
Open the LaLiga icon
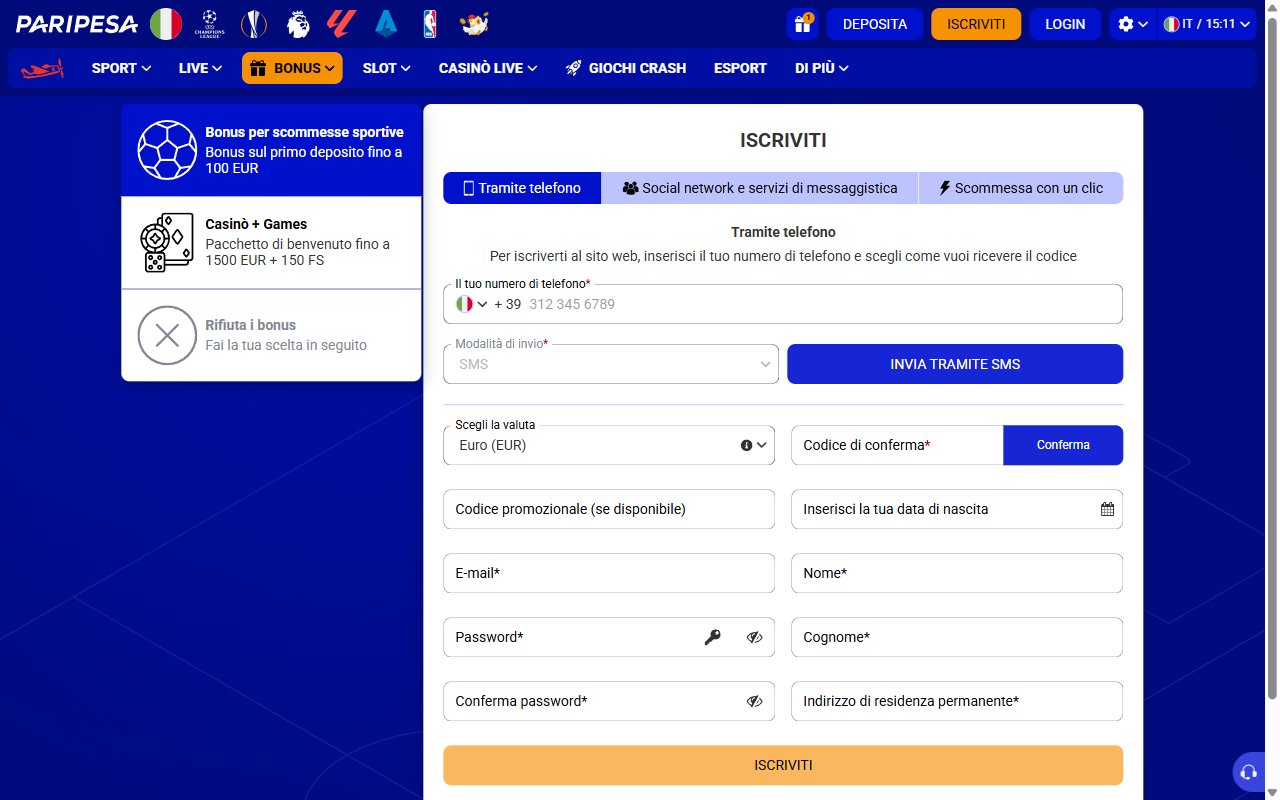(x=342, y=24)
